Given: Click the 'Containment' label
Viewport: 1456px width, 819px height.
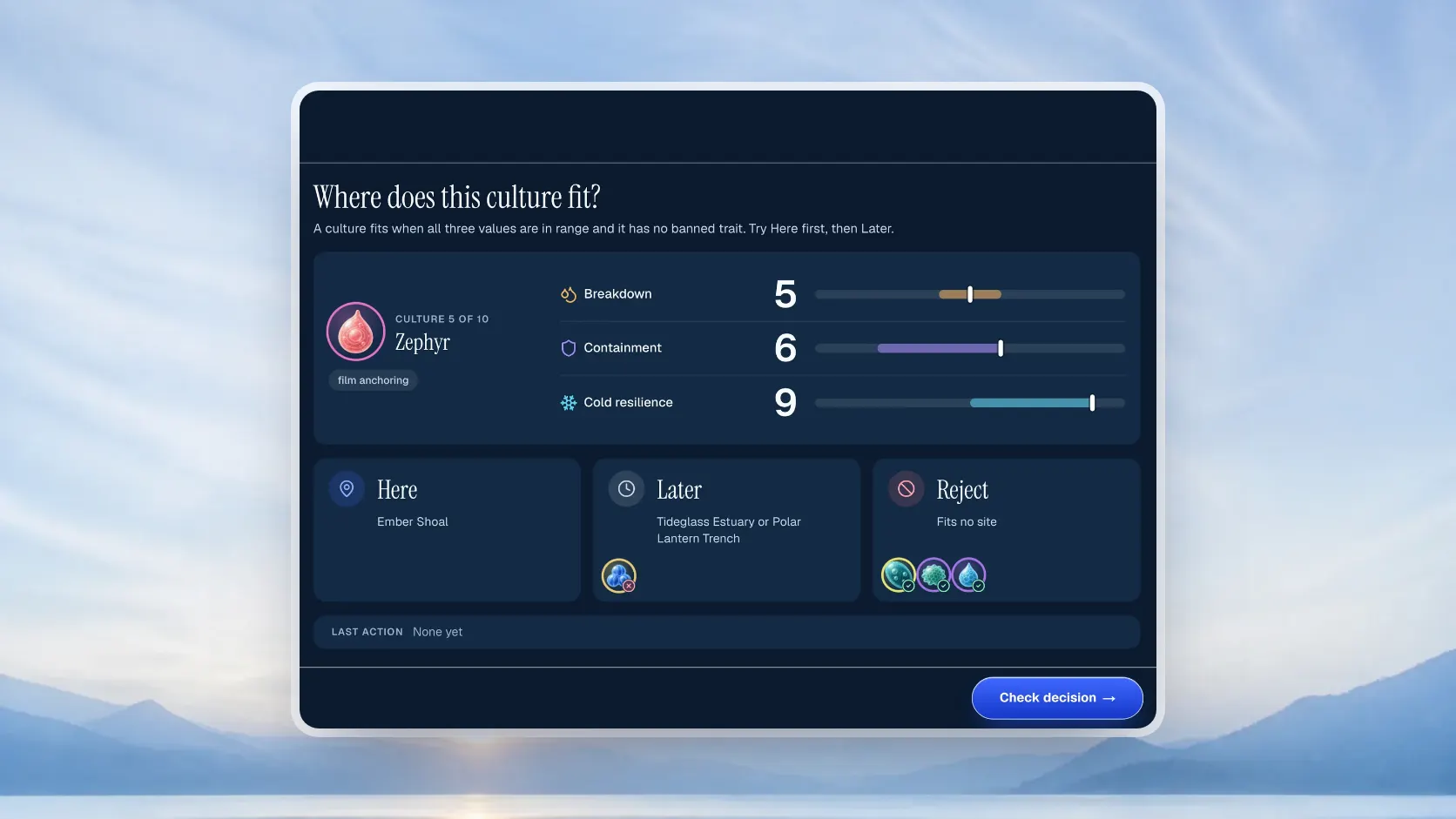Looking at the screenshot, I should (x=623, y=348).
